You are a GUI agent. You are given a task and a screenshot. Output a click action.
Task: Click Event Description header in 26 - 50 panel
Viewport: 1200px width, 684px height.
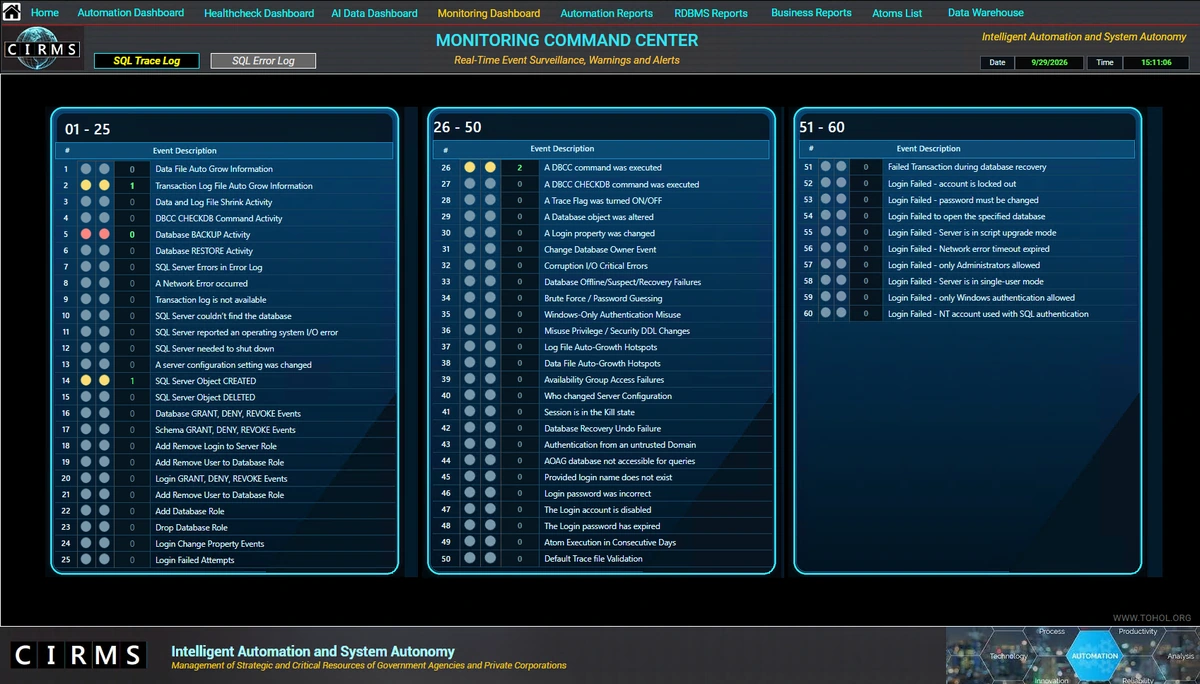point(562,149)
